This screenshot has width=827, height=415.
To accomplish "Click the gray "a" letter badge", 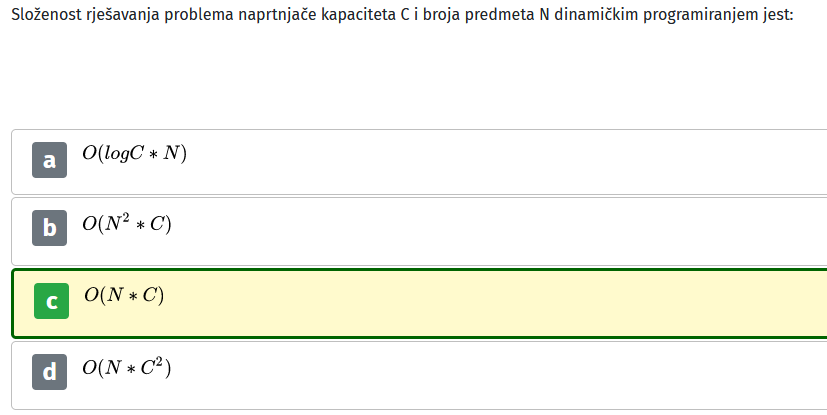I will tap(50, 160).
